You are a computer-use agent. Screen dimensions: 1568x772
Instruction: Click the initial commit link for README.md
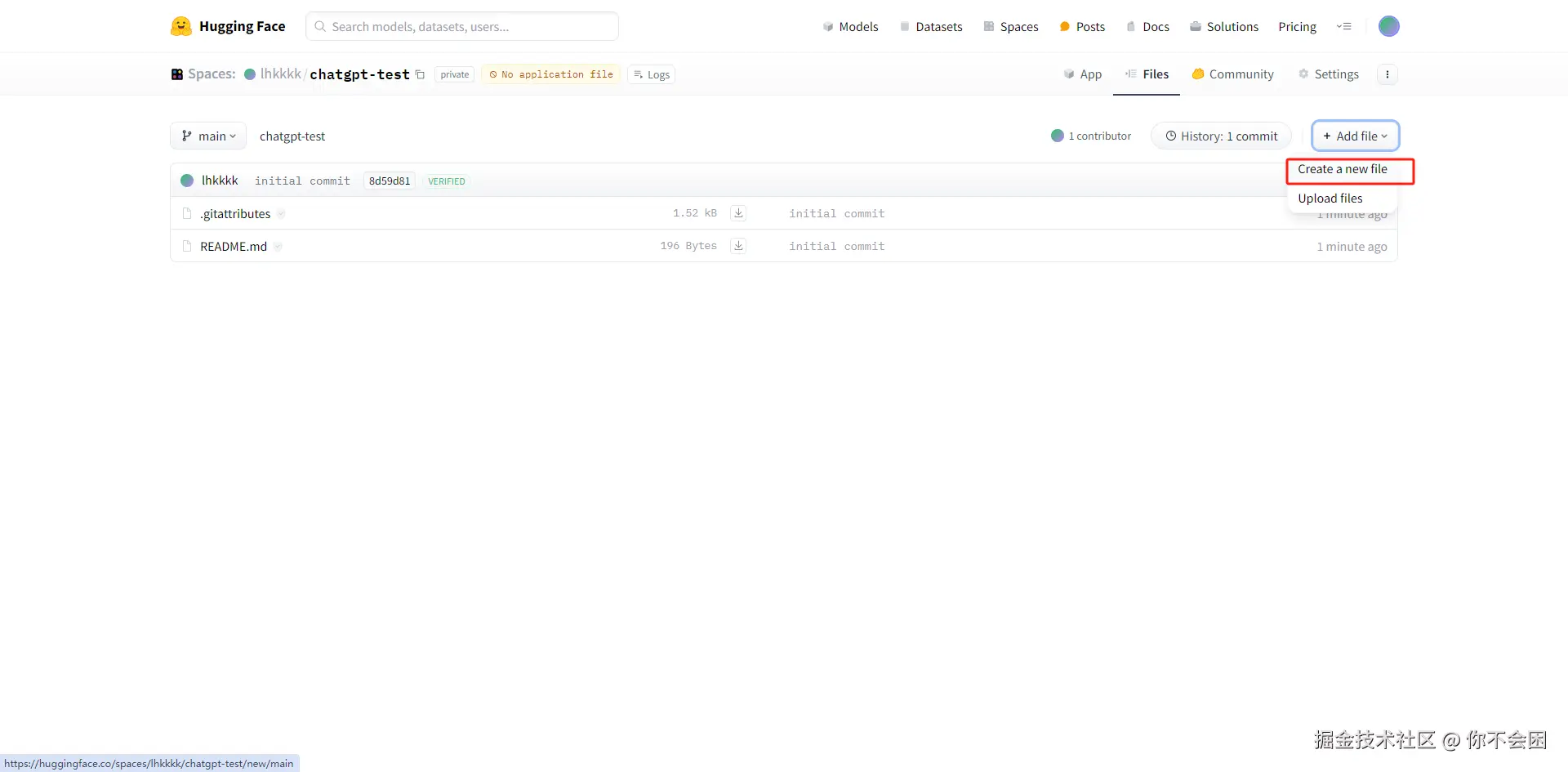coord(836,246)
